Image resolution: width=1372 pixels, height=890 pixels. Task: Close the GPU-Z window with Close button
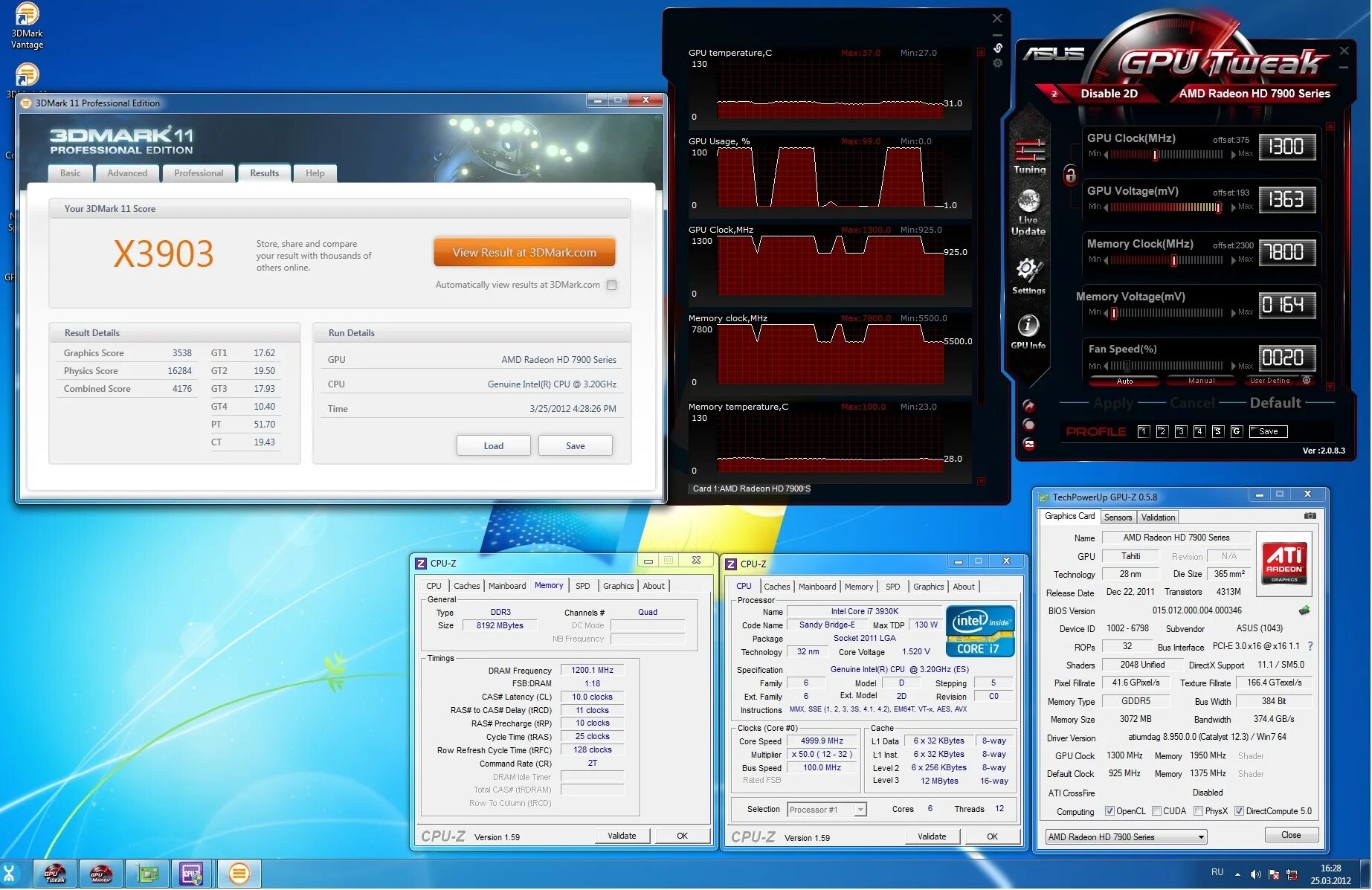pyautogui.click(x=1291, y=835)
